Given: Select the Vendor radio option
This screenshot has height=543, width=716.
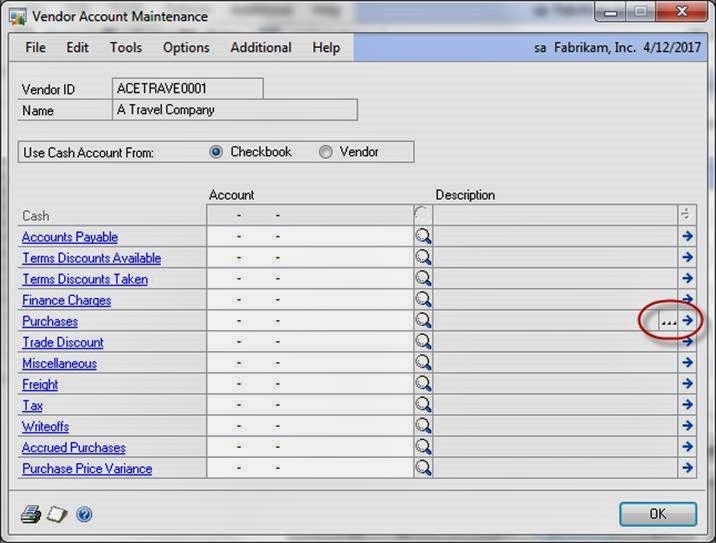Looking at the screenshot, I should click(x=326, y=152).
